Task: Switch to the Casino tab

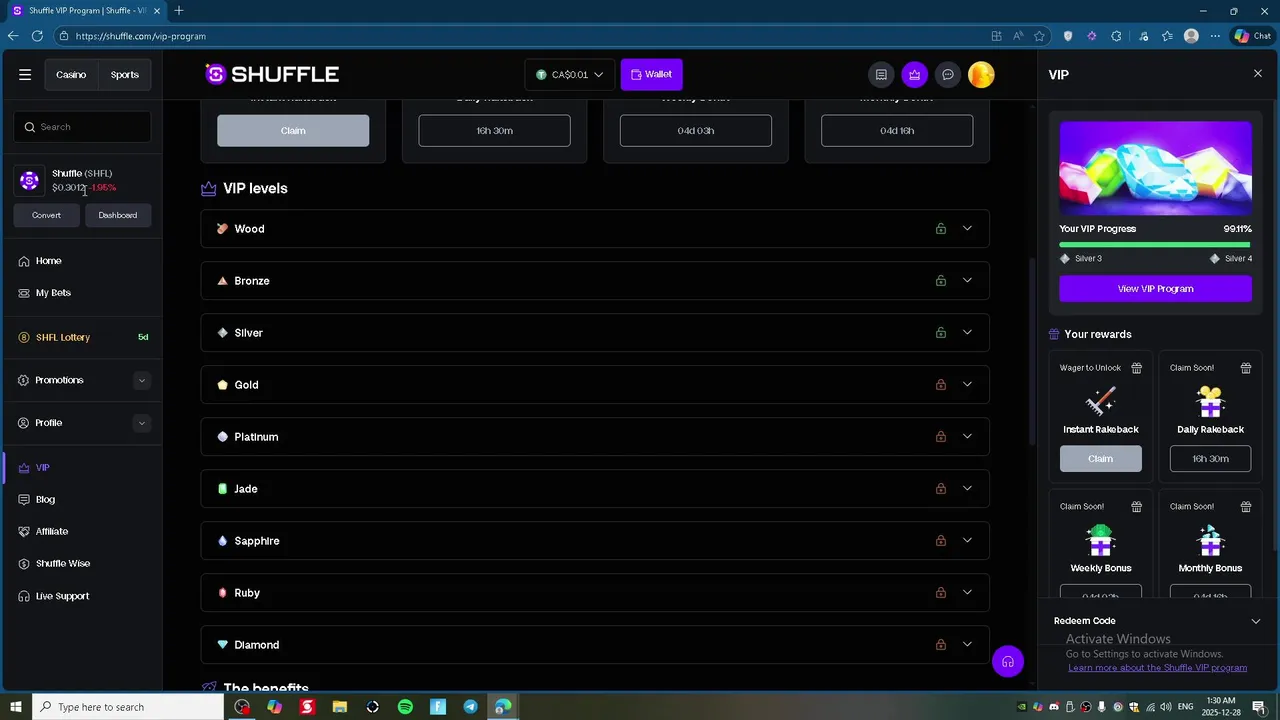Action: 71,75
